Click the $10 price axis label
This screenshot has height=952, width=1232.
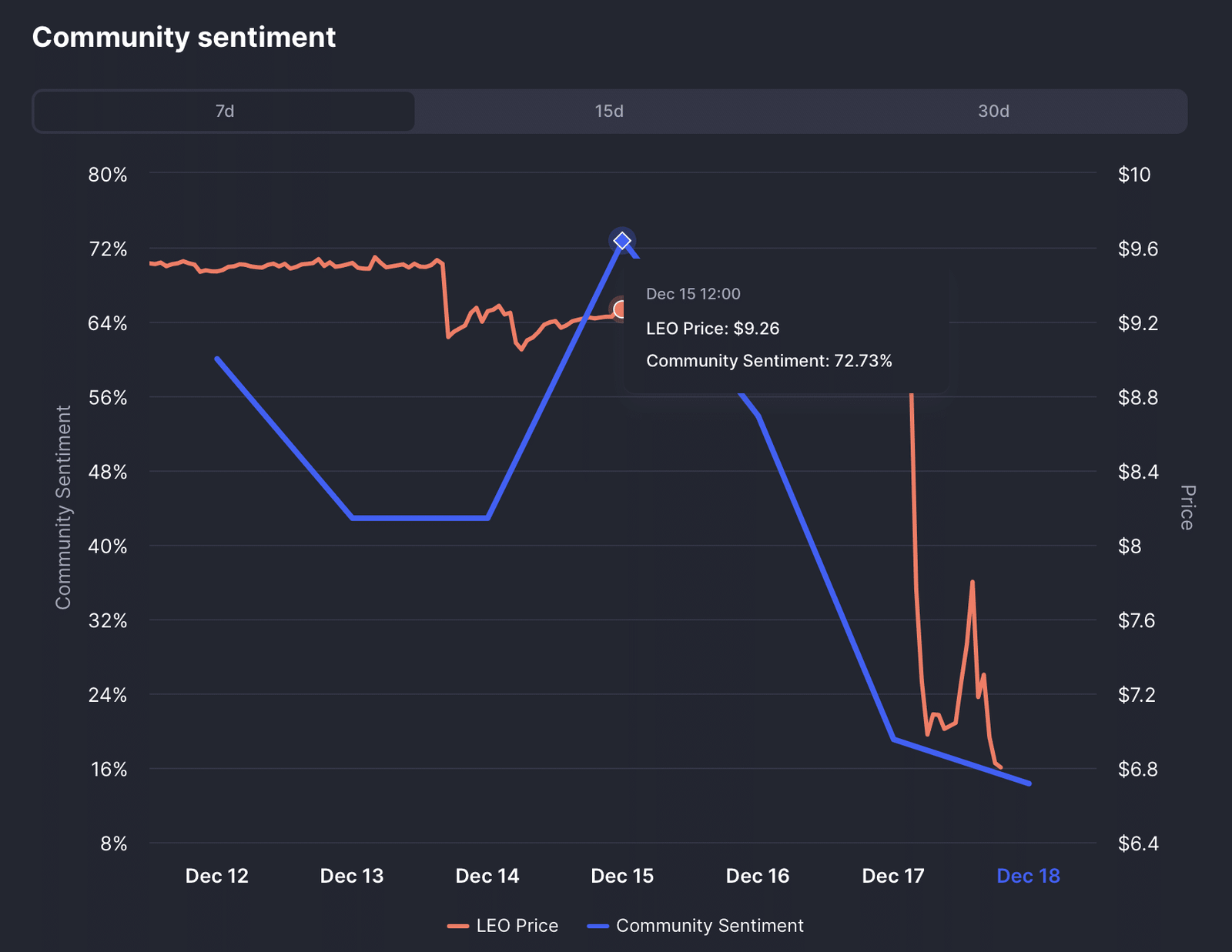(1134, 175)
